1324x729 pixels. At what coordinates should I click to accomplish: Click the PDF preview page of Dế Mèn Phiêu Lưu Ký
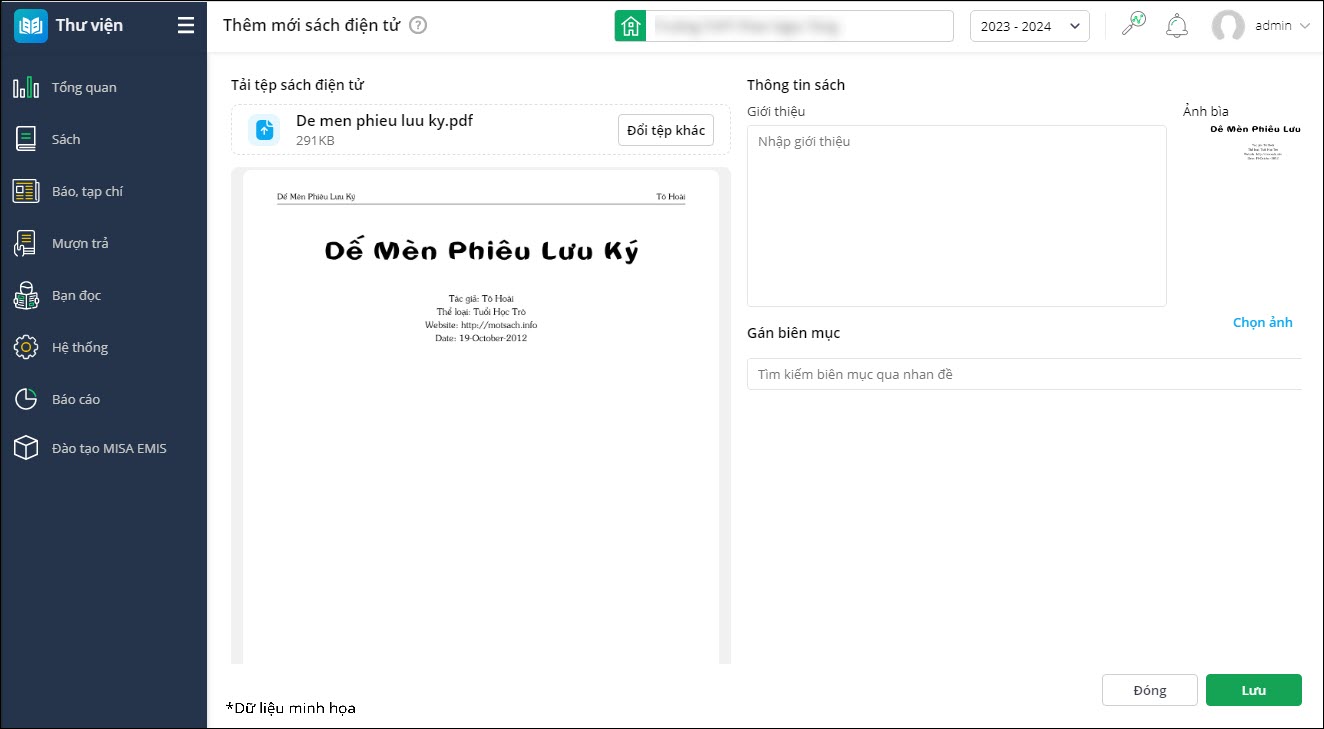tap(481, 416)
